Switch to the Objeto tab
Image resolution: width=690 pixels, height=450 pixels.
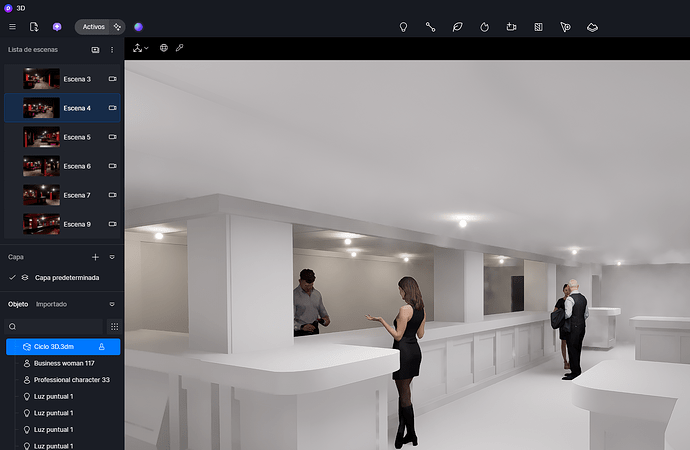[x=18, y=304]
